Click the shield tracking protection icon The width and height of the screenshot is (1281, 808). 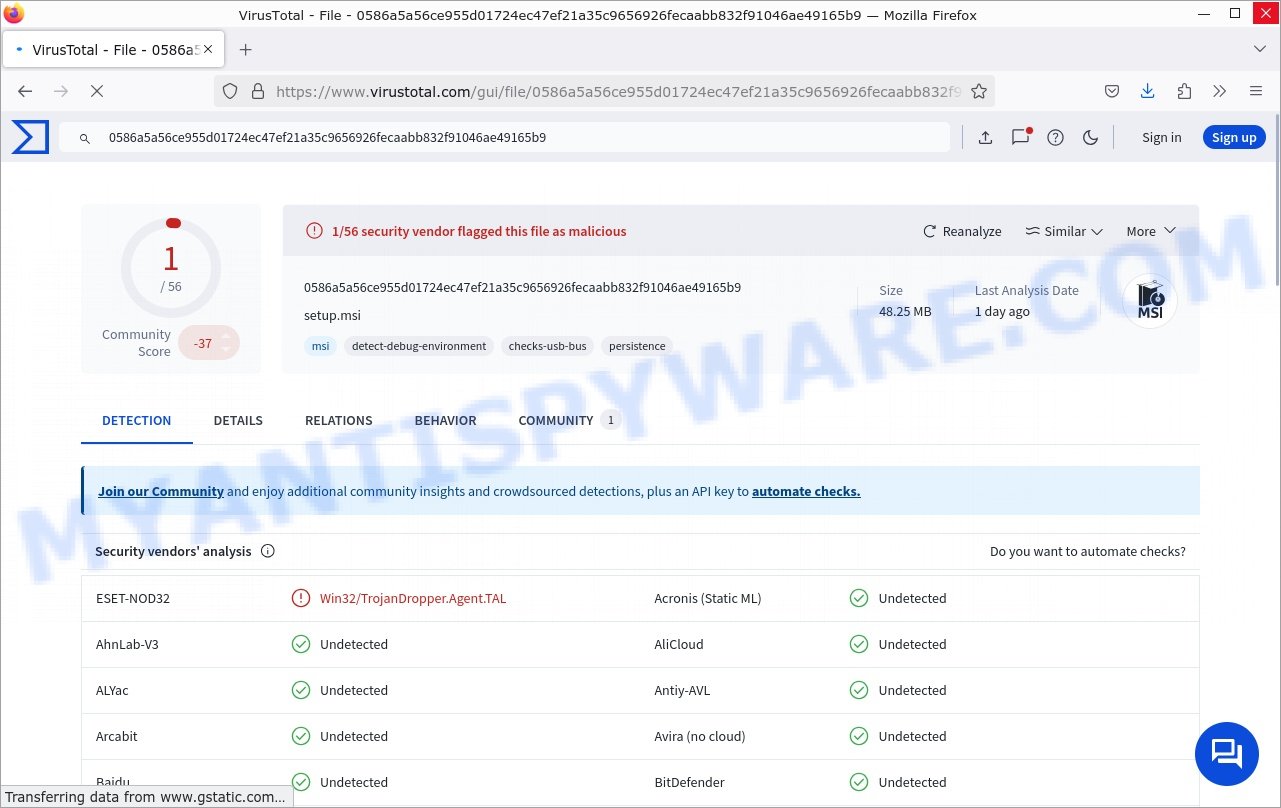[x=230, y=91]
